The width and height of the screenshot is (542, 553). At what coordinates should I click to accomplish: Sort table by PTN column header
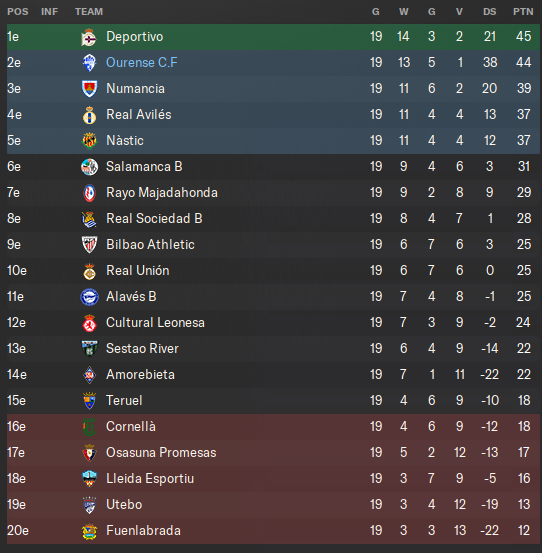tap(523, 12)
